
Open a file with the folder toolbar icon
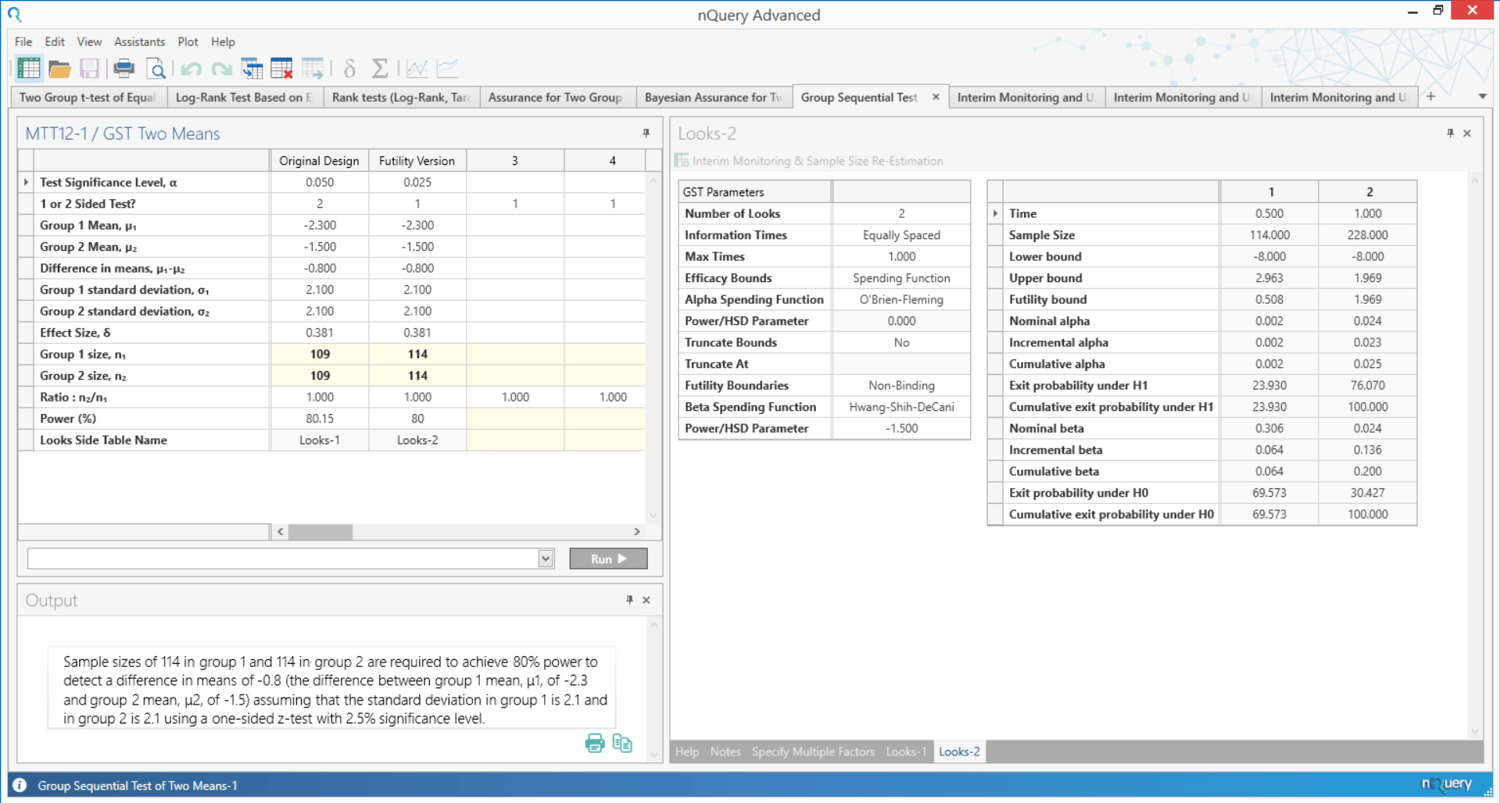(58, 68)
